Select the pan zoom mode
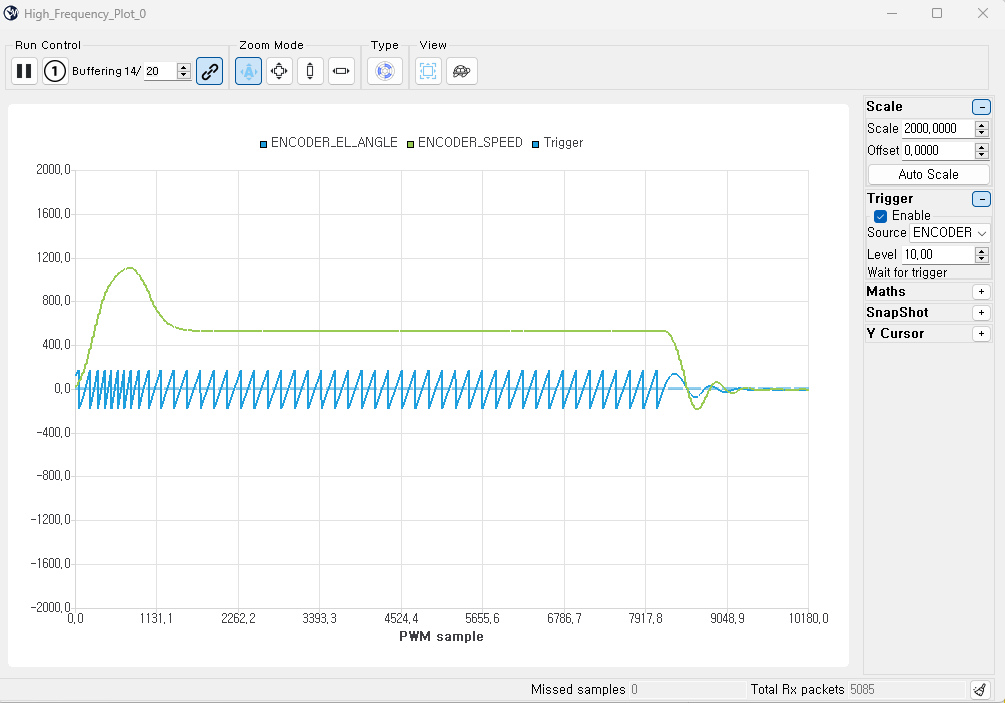 point(279,71)
